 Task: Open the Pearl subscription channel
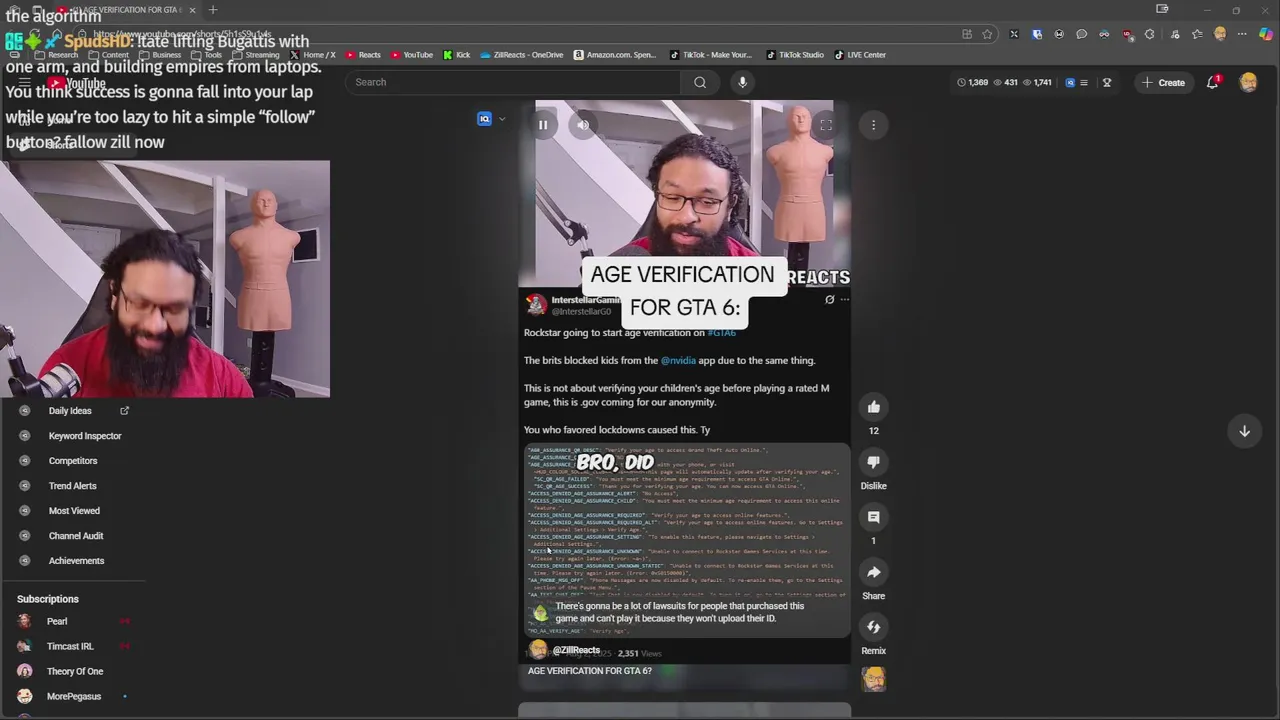[x=57, y=621]
